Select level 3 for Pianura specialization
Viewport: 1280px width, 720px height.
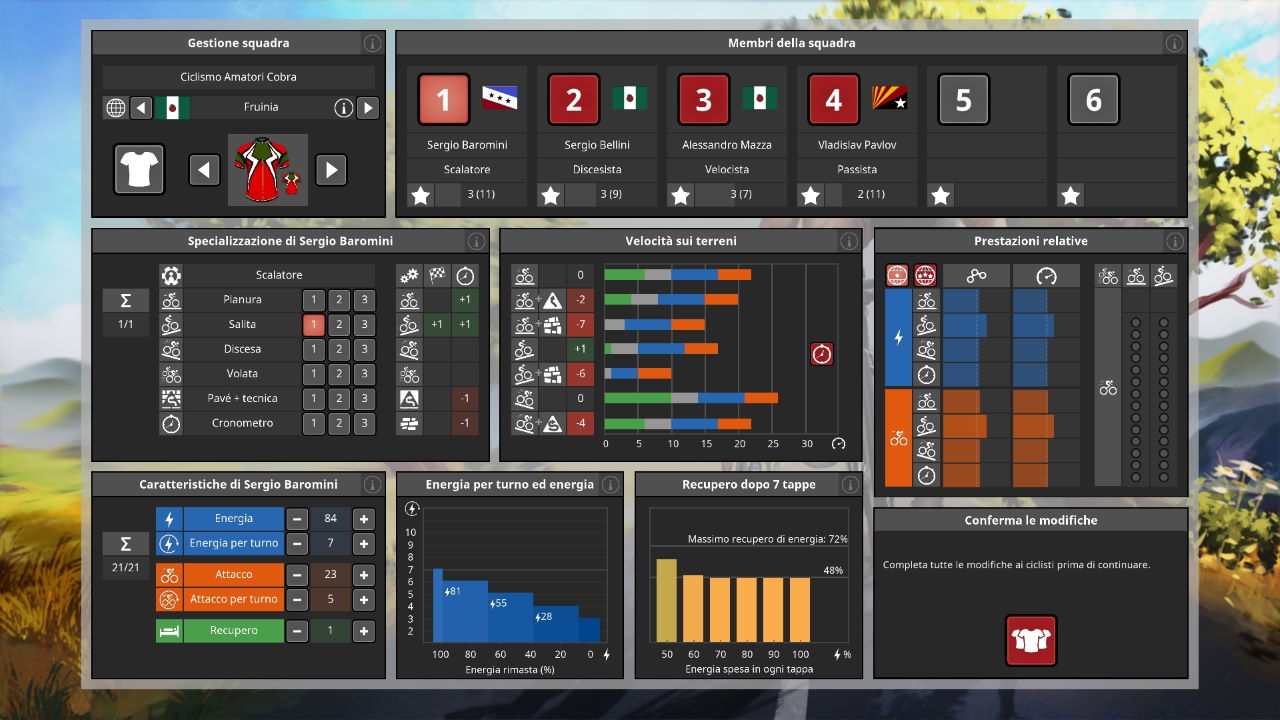pyautogui.click(x=364, y=300)
